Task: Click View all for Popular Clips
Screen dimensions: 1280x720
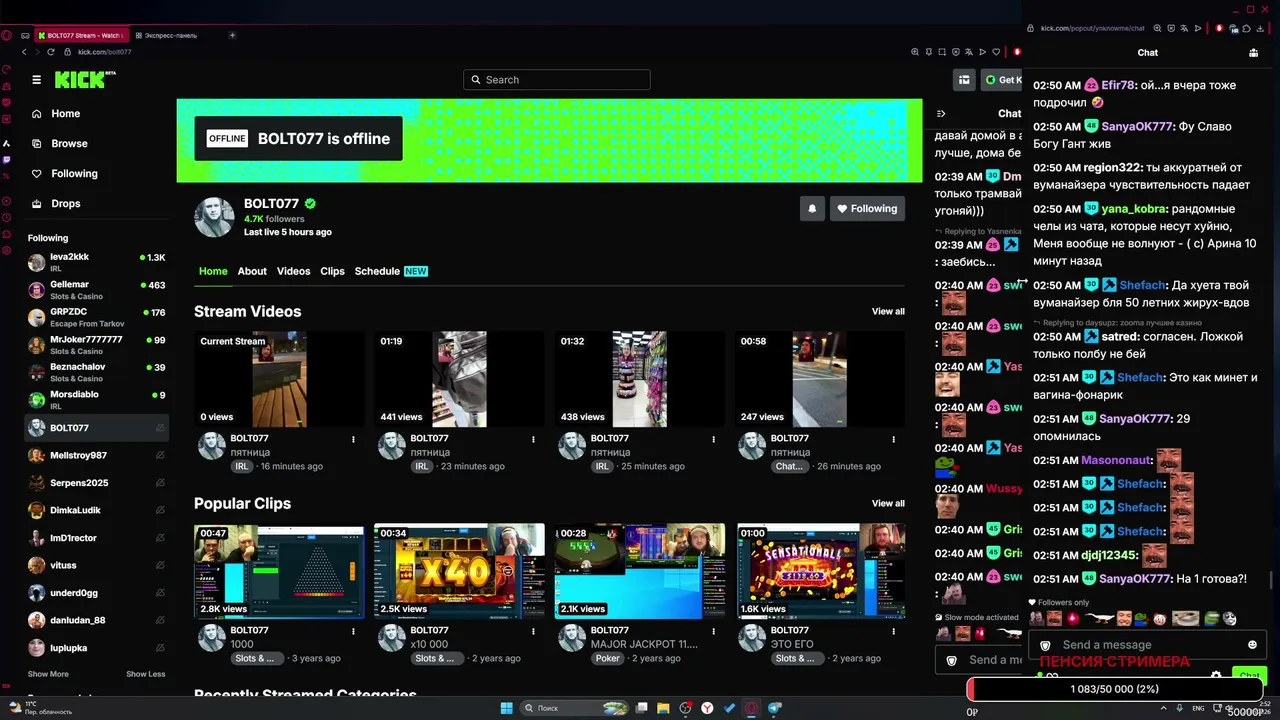Action: [888, 503]
